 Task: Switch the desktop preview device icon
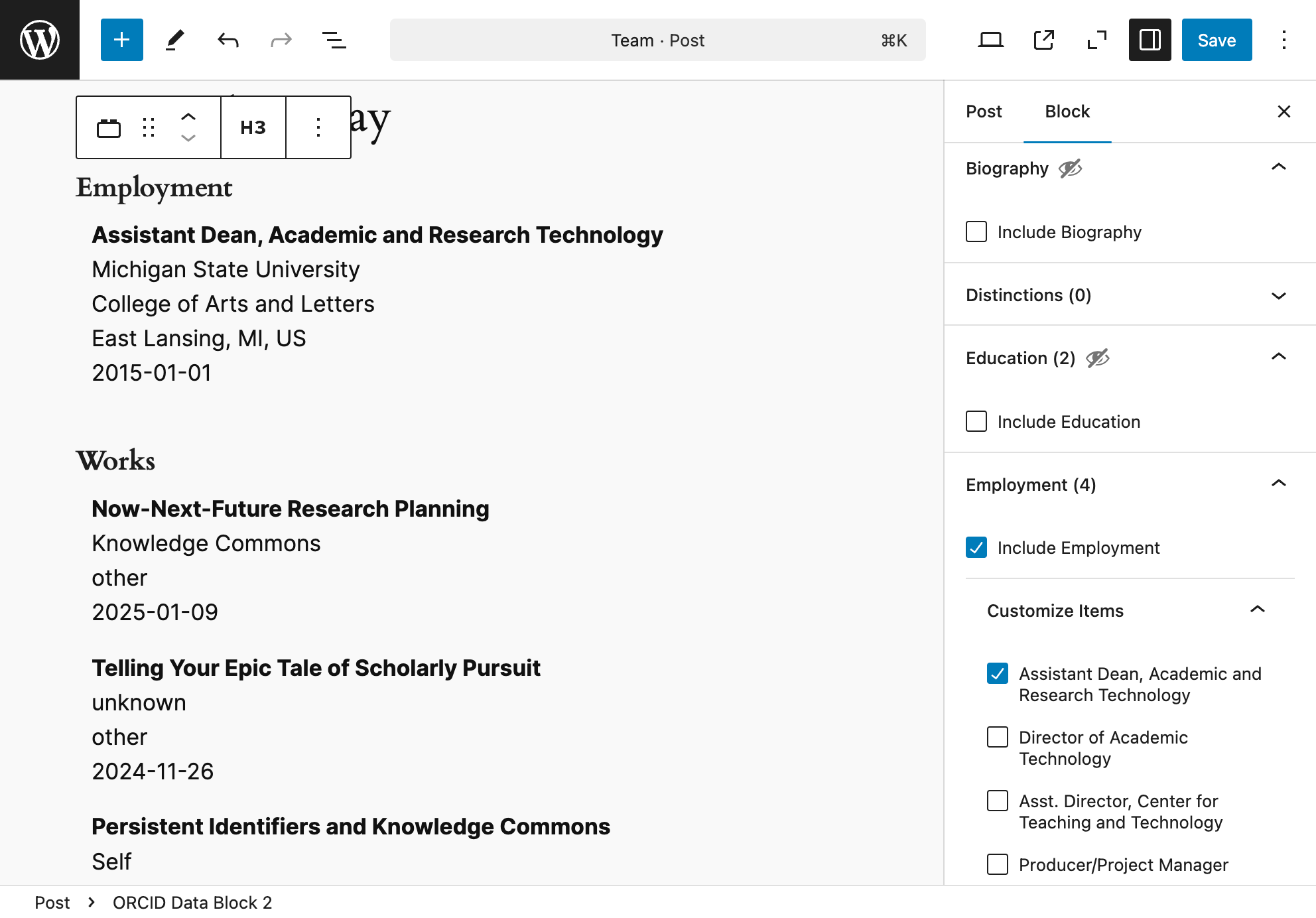click(991, 40)
